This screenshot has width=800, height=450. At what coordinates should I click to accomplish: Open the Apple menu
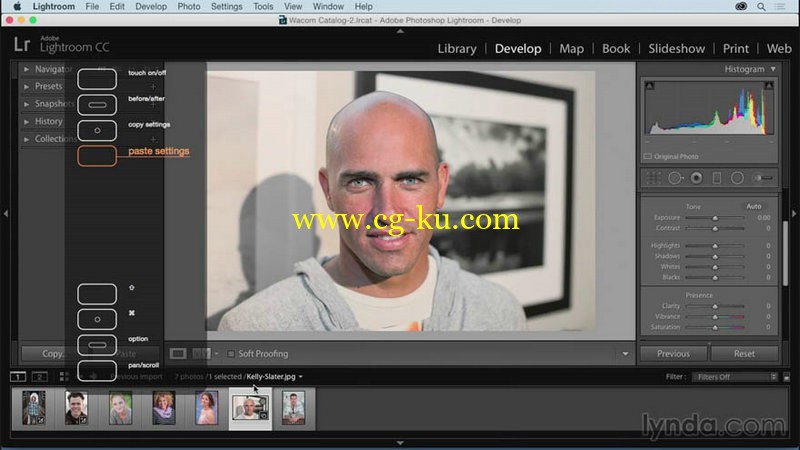[x=17, y=7]
